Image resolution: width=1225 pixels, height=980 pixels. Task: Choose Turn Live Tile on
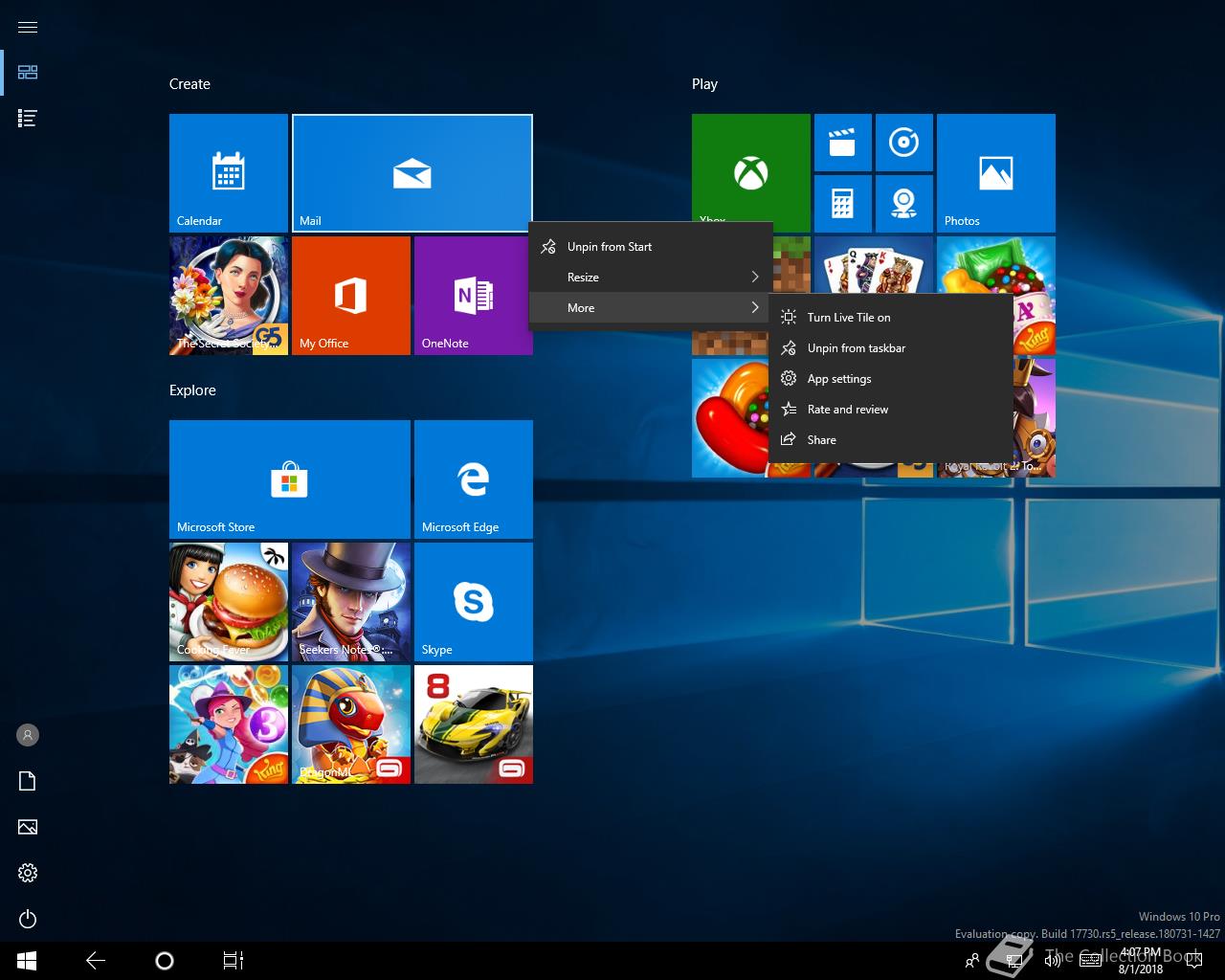pyautogui.click(x=891, y=318)
